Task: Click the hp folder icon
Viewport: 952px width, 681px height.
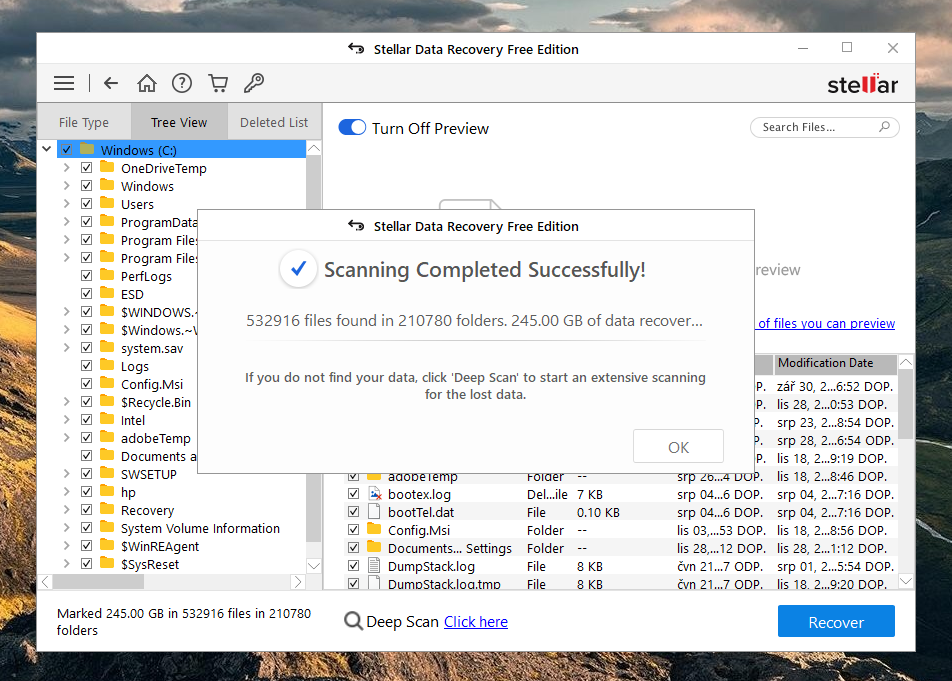Action: [107, 492]
